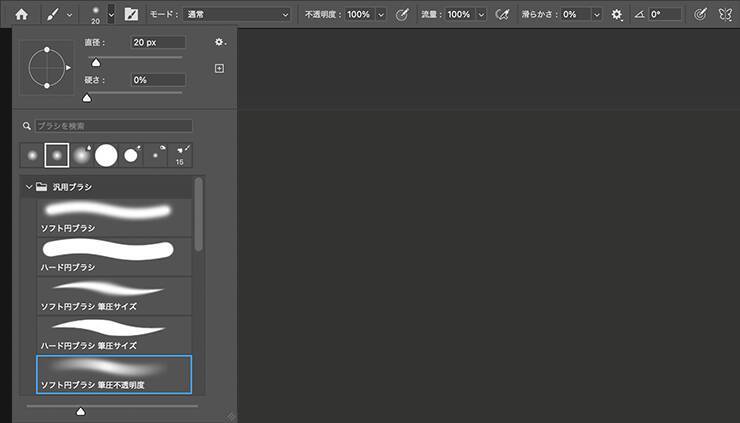The width and height of the screenshot is (740, 423).
Task: Select the tiny dot recent brush thumbnail
Action: pos(155,155)
